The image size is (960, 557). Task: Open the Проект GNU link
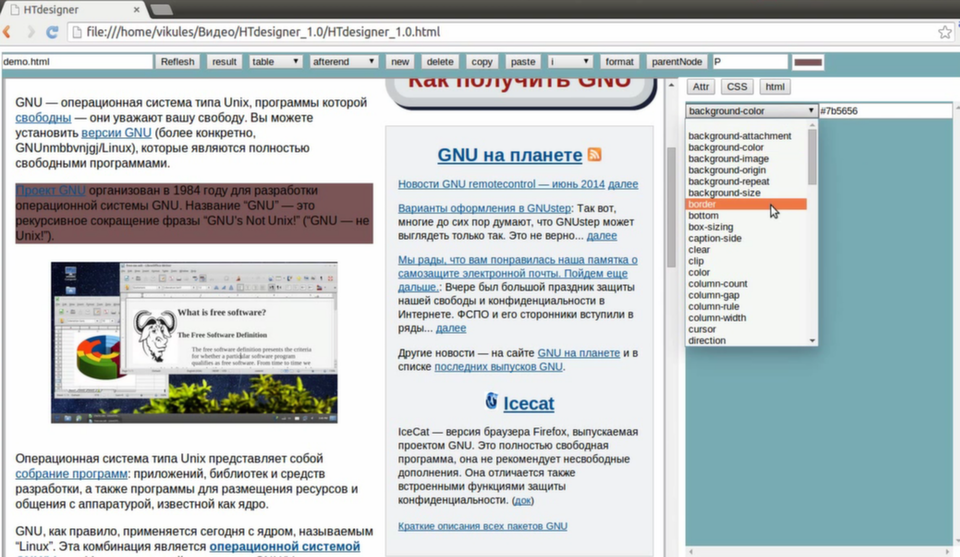click(x=50, y=190)
